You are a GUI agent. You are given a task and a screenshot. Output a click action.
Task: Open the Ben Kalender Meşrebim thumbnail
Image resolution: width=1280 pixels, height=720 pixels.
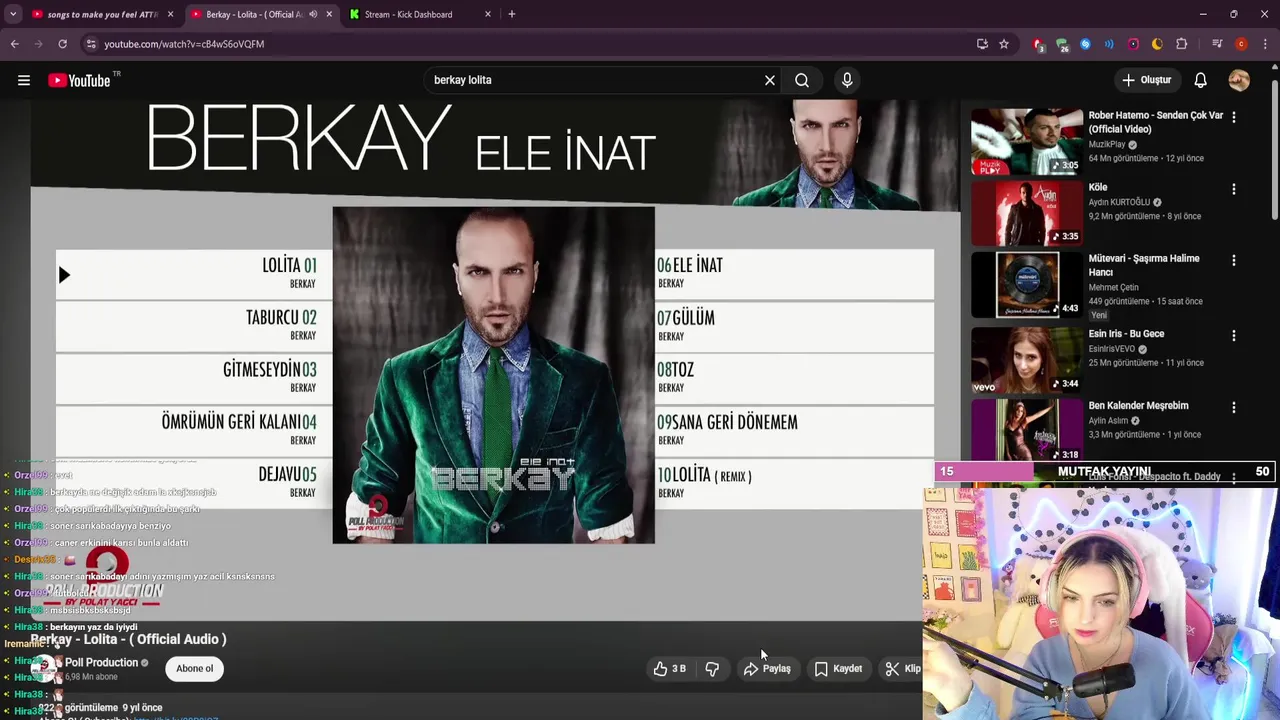[x=1027, y=430]
